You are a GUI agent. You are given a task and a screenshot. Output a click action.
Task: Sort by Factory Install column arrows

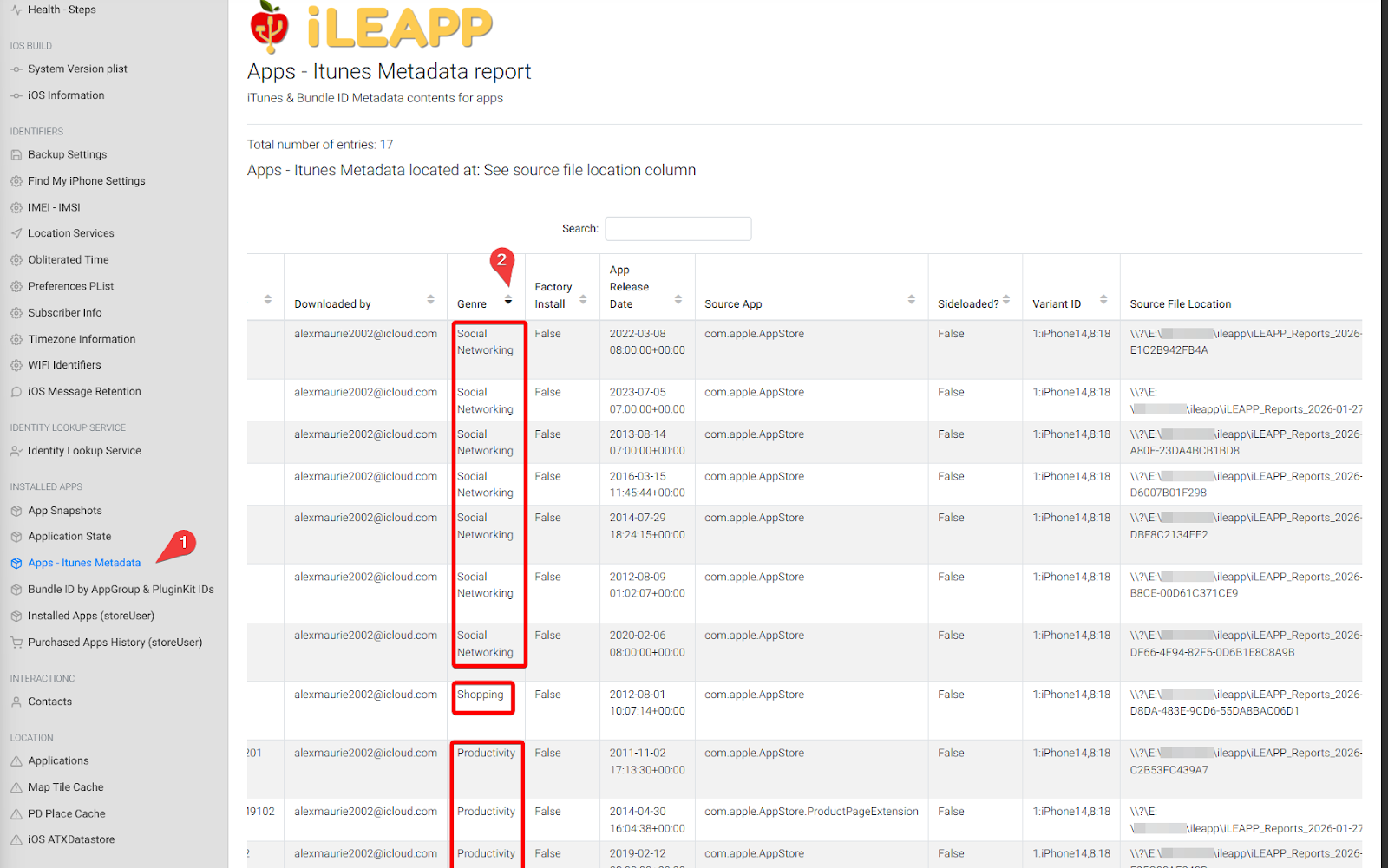(583, 299)
